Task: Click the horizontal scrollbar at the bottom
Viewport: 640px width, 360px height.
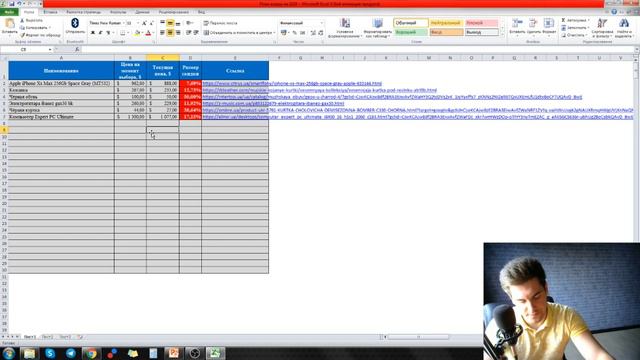Action: tap(418, 337)
